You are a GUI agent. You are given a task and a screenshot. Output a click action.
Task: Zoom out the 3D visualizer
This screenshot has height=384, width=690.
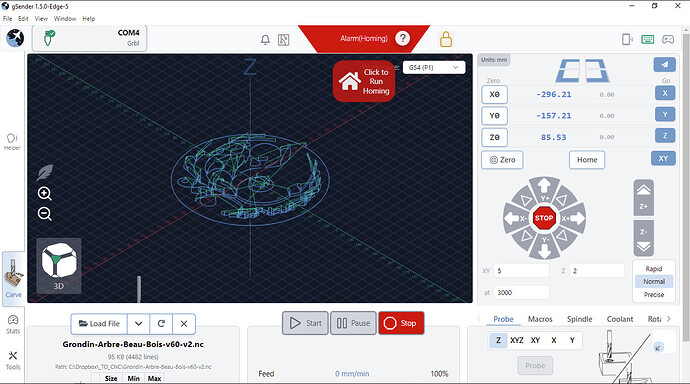tap(44, 214)
